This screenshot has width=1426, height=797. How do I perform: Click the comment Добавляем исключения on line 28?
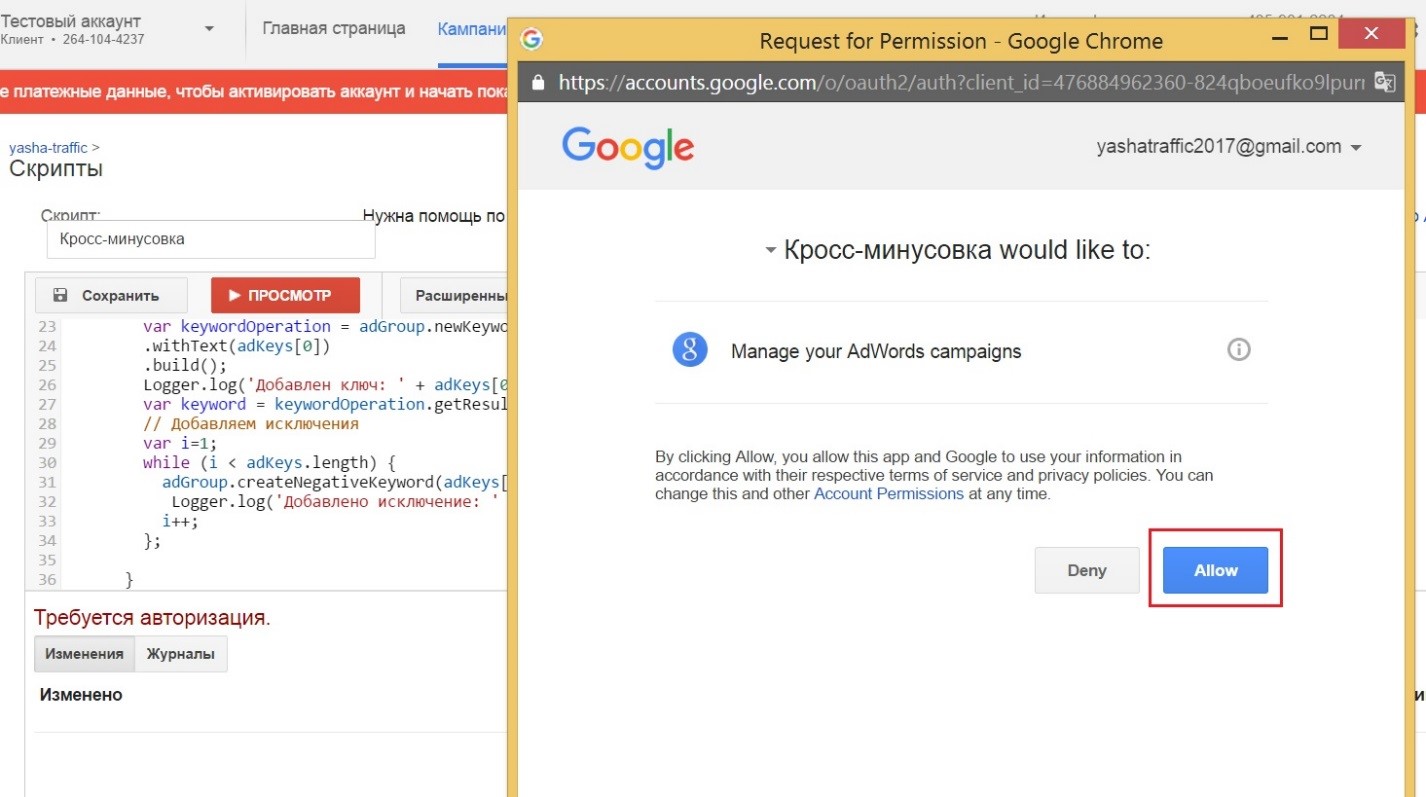pyautogui.click(x=251, y=424)
